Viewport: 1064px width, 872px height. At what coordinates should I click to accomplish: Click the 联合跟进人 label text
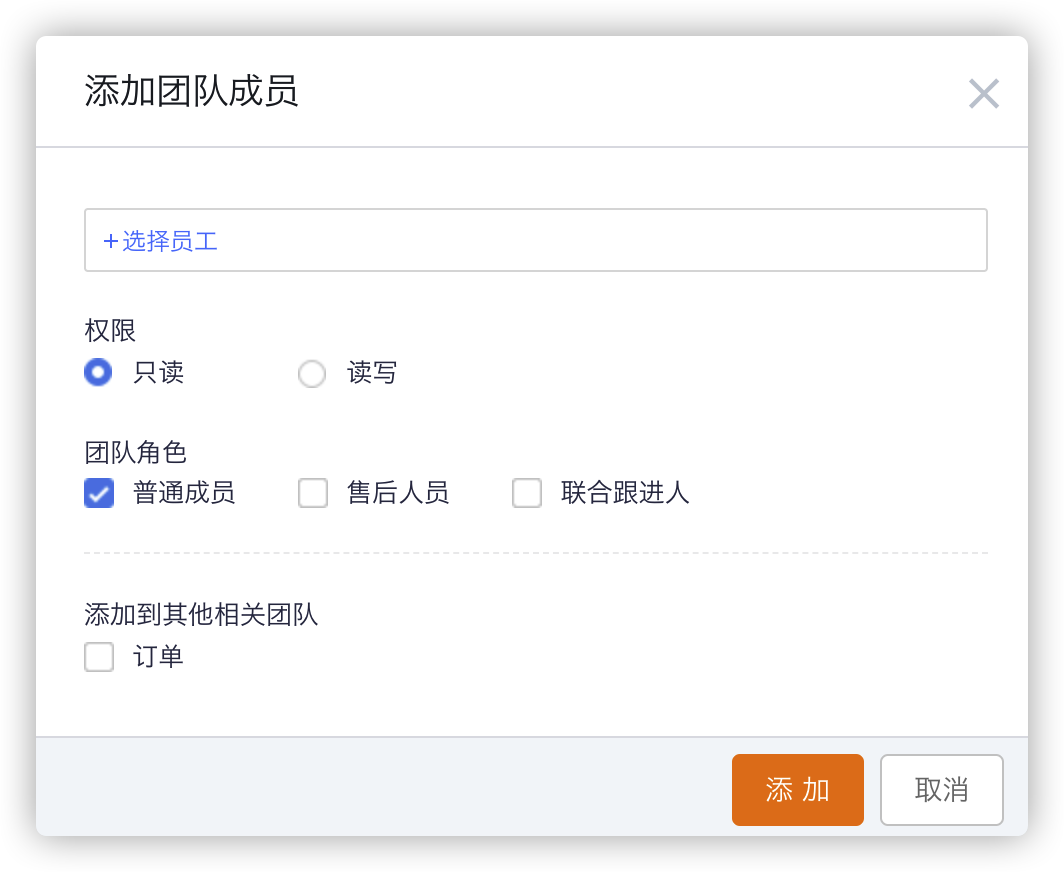click(x=625, y=493)
